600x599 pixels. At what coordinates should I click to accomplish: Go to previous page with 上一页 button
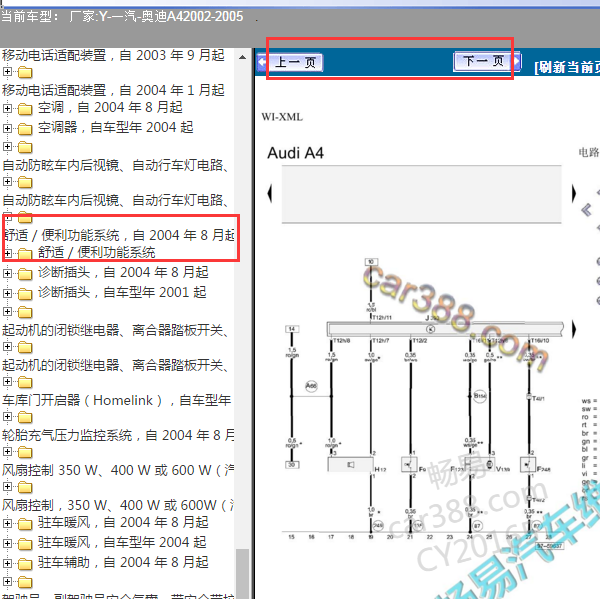[297, 62]
